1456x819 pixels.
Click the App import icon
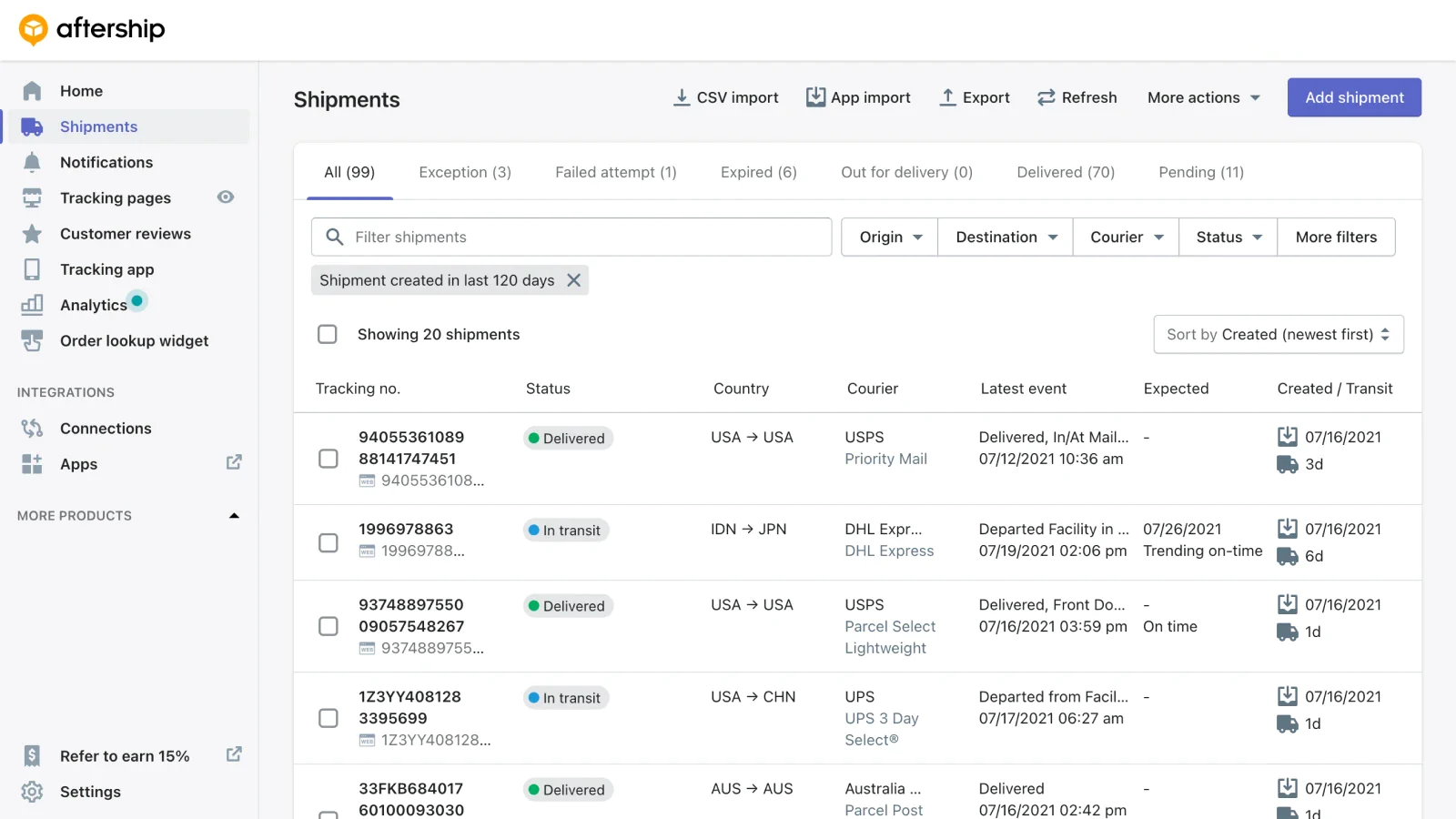[816, 96]
